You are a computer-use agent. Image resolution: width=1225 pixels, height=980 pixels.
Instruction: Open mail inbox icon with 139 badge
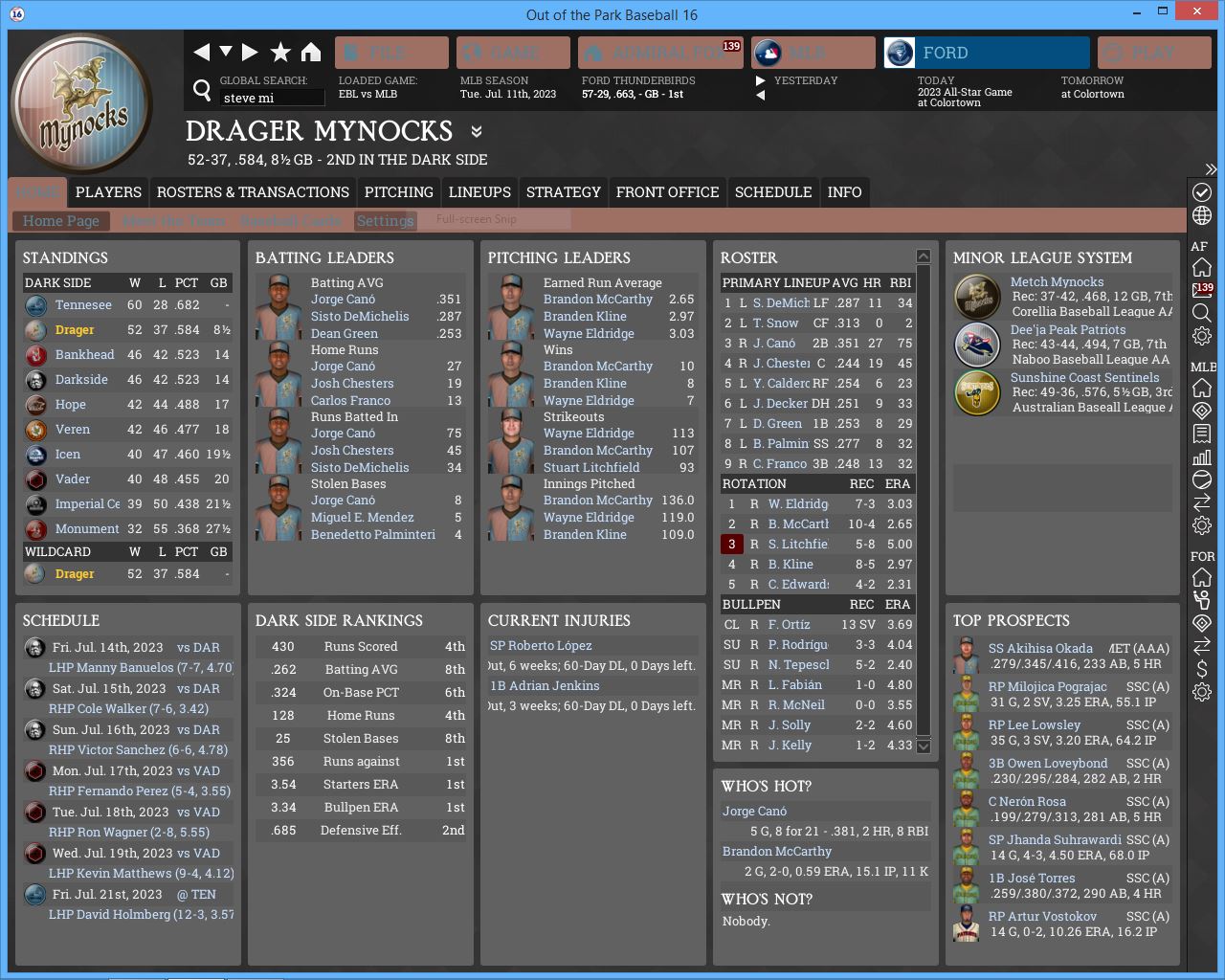click(1202, 290)
